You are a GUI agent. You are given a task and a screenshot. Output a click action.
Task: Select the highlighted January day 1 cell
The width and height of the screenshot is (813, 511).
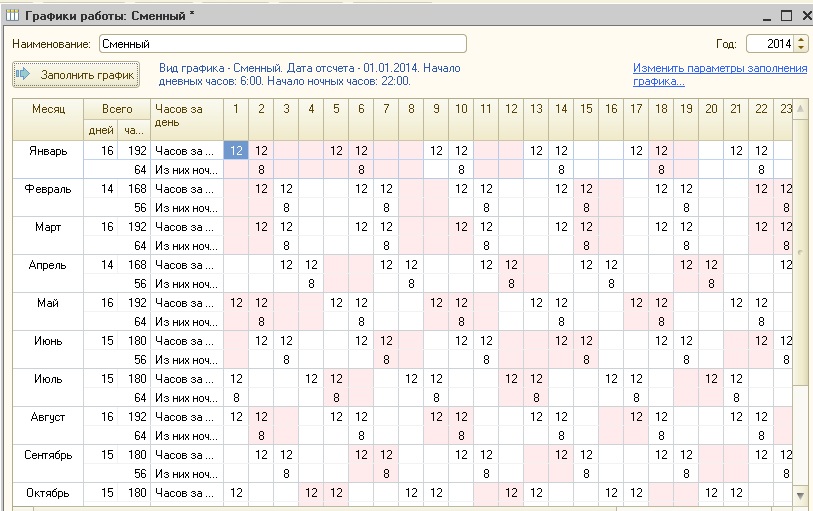(x=236, y=151)
